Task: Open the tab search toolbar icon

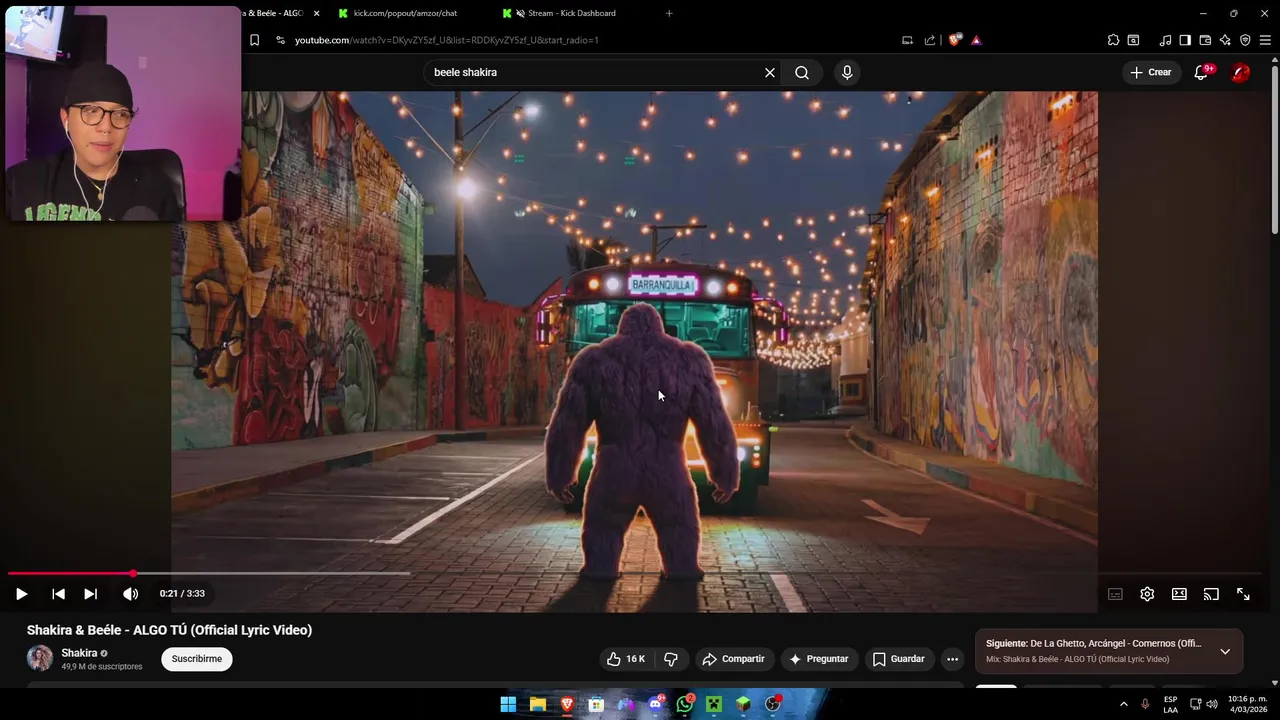Action: [x=1133, y=40]
